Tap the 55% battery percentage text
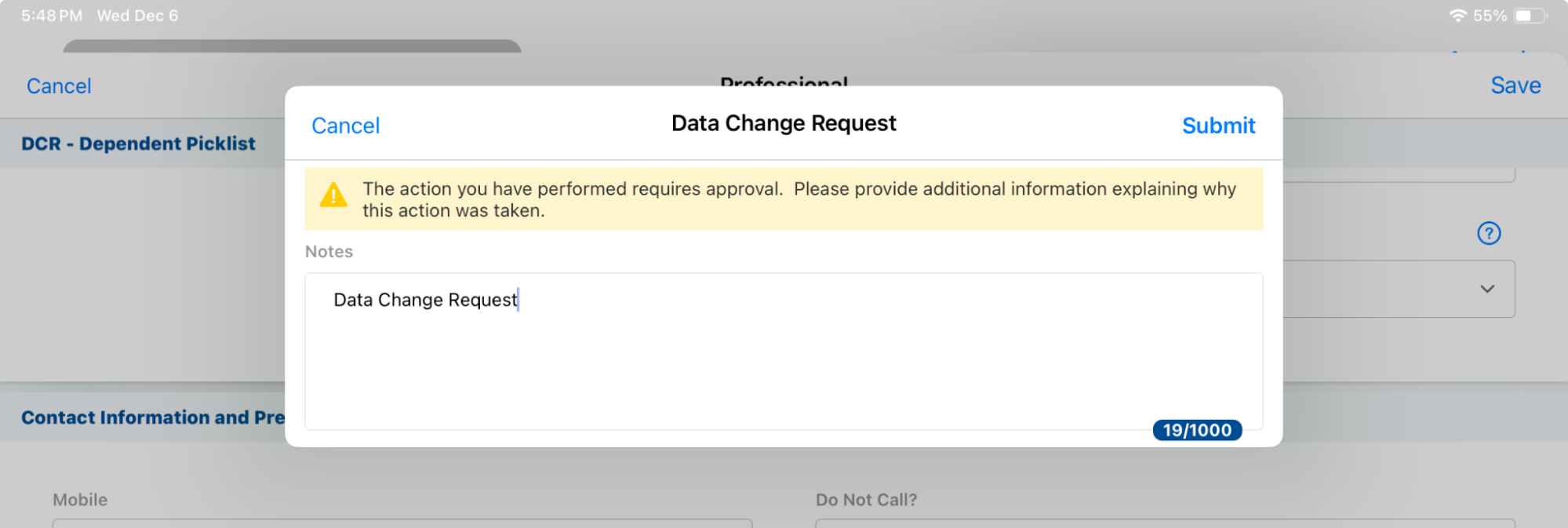This screenshot has width=1568, height=528. click(1490, 16)
